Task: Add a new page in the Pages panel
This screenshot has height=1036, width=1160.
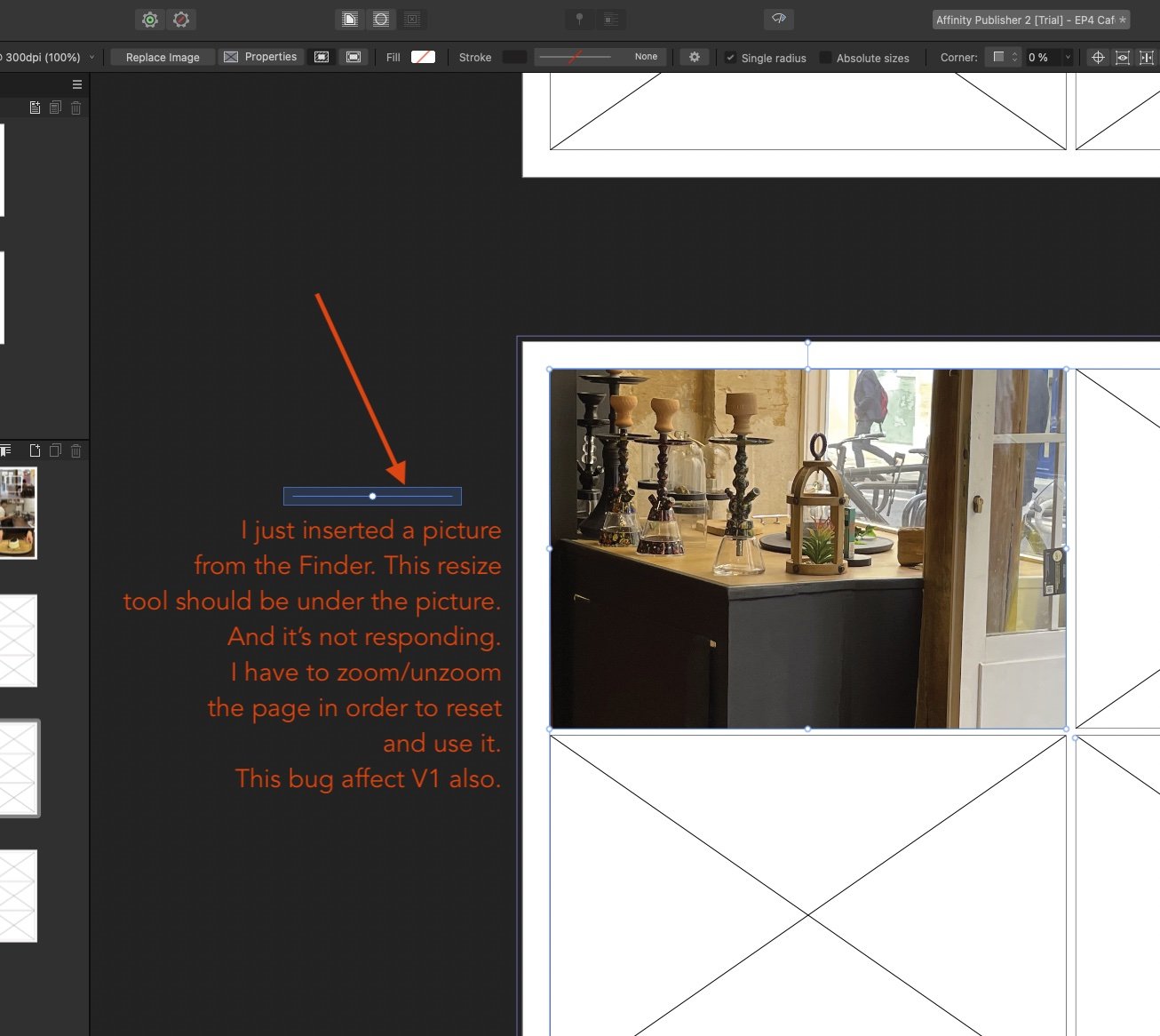Action: [35, 450]
